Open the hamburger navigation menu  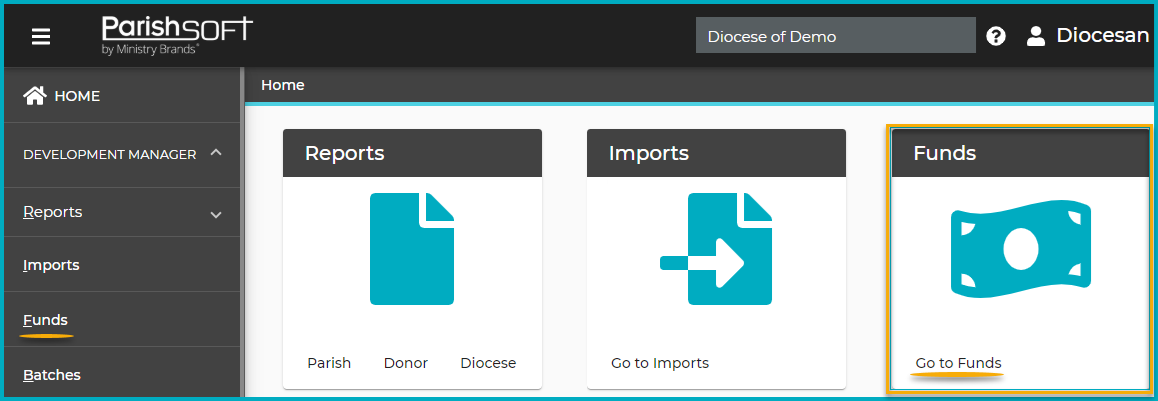coord(41,36)
